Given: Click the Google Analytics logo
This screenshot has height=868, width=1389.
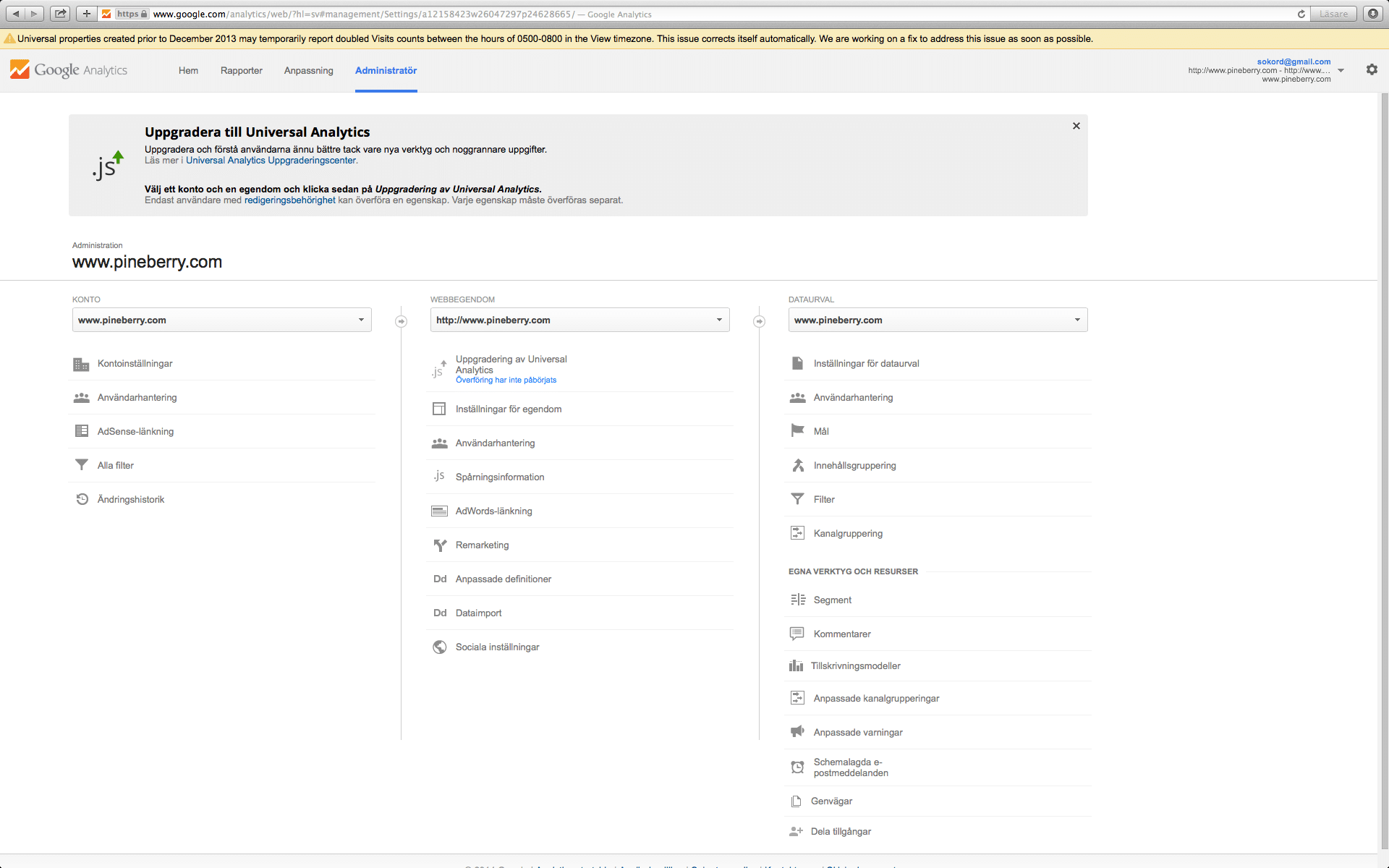Looking at the screenshot, I should coord(69,69).
